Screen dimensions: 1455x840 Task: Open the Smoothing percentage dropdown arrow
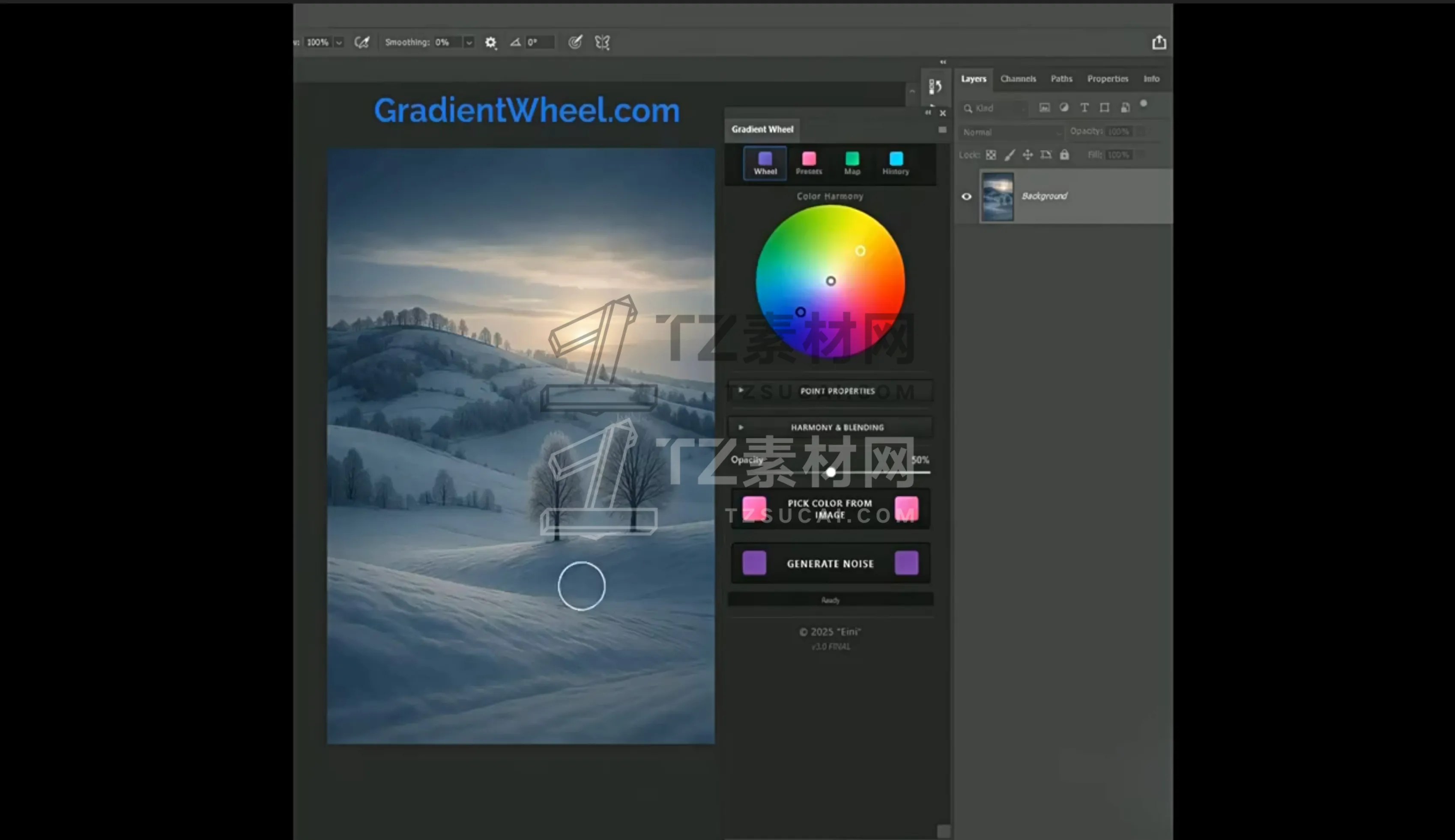(x=469, y=43)
